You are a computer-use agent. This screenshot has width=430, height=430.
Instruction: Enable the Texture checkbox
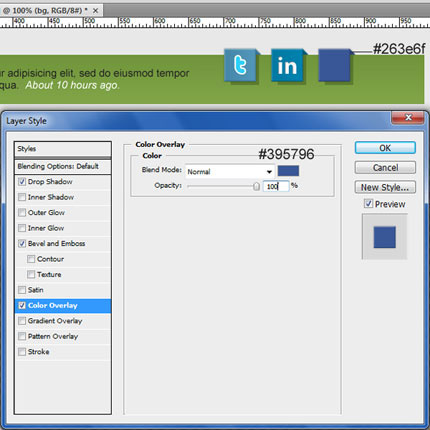pyautogui.click(x=31, y=274)
